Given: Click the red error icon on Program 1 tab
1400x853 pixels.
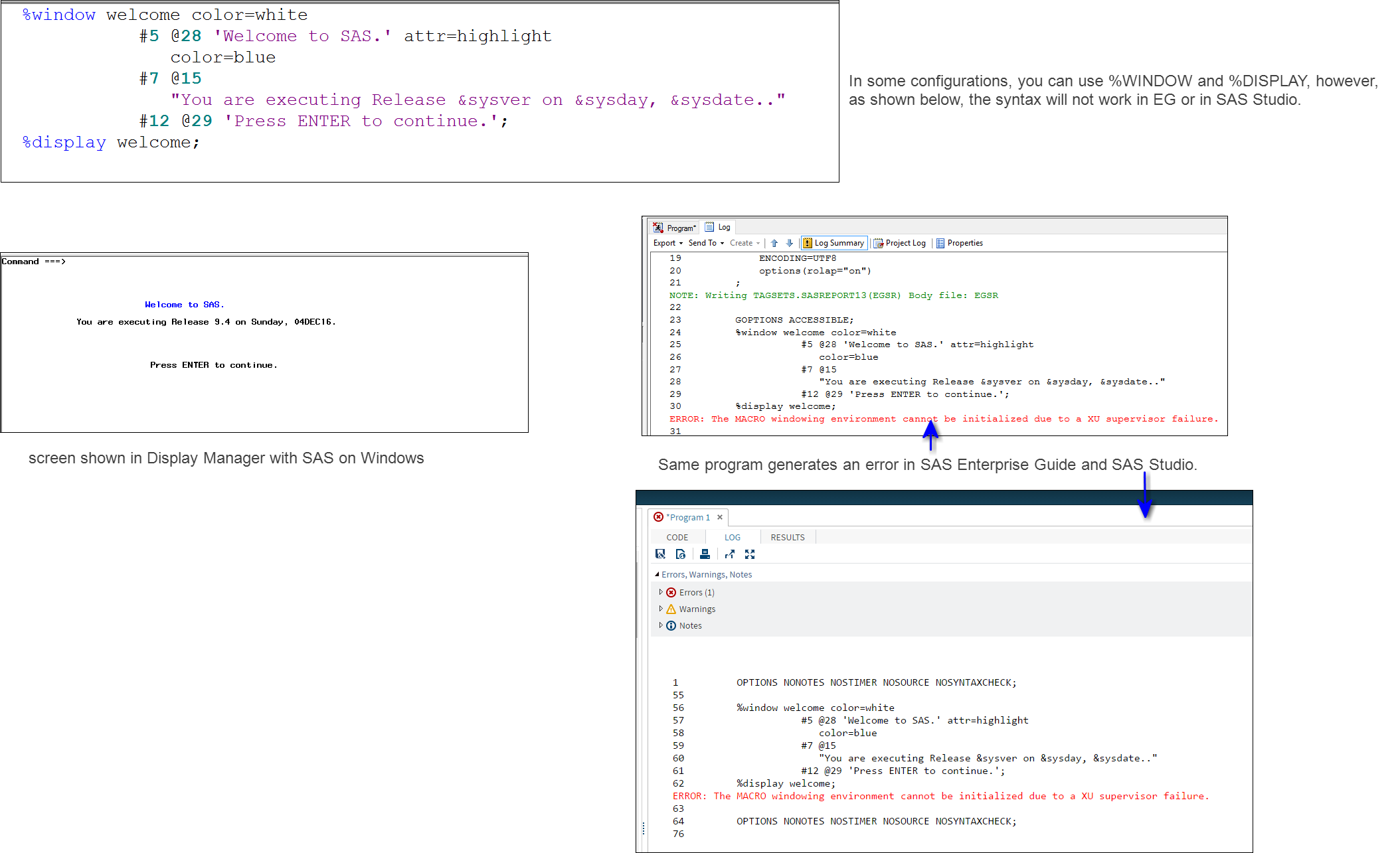Looking at the screenshot, I should click(x=658, y=517).
